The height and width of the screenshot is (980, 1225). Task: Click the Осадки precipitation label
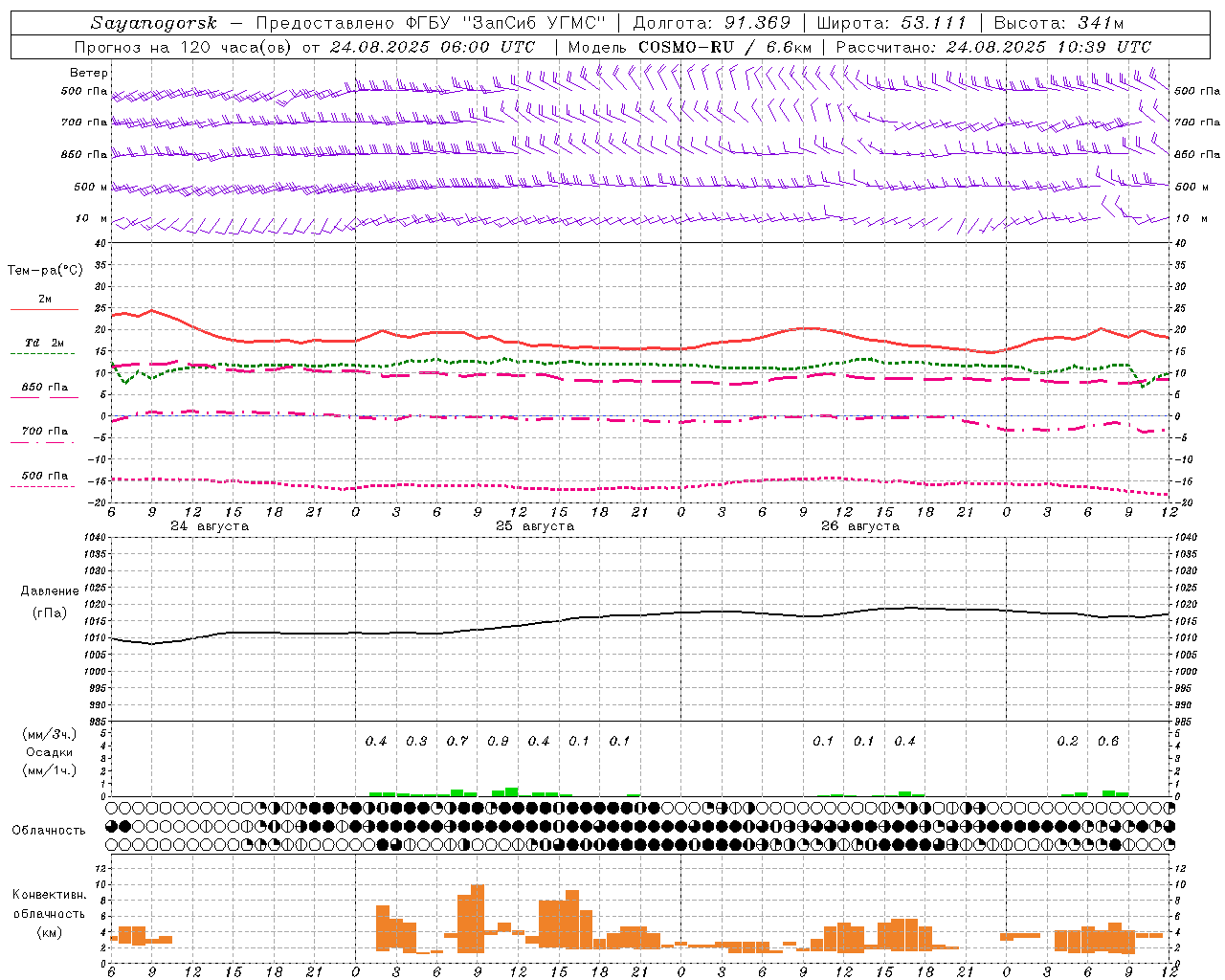pos(49,753)
